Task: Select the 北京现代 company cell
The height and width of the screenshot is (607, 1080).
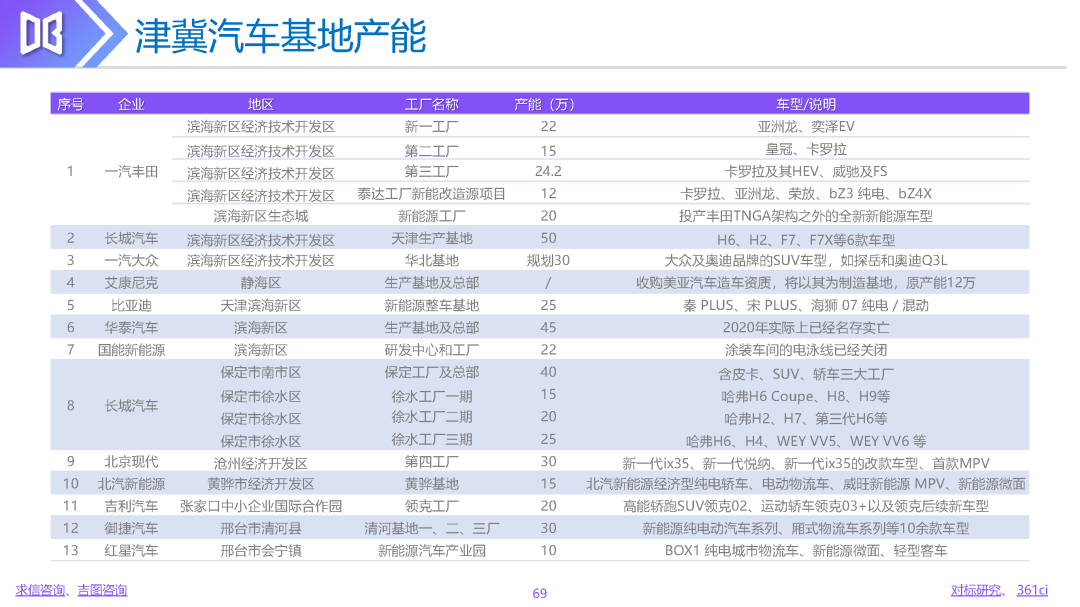Action: 131,462
